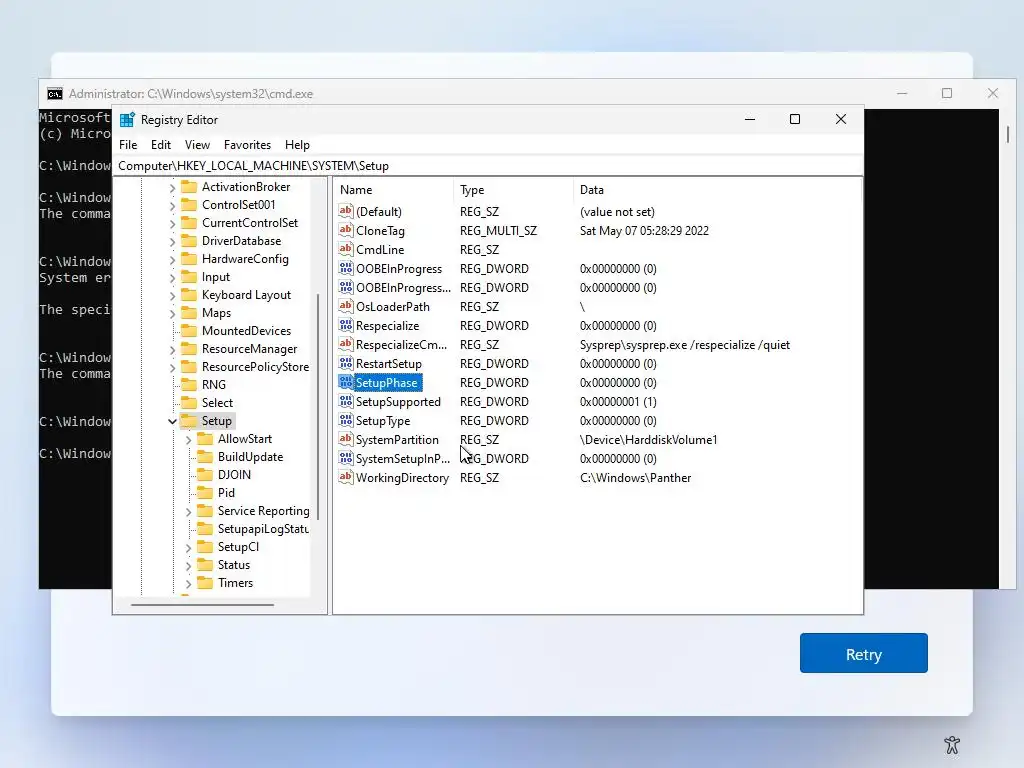1024x768 pixels.
Task: Select the Maps key in tree
Action: [216, 313]
